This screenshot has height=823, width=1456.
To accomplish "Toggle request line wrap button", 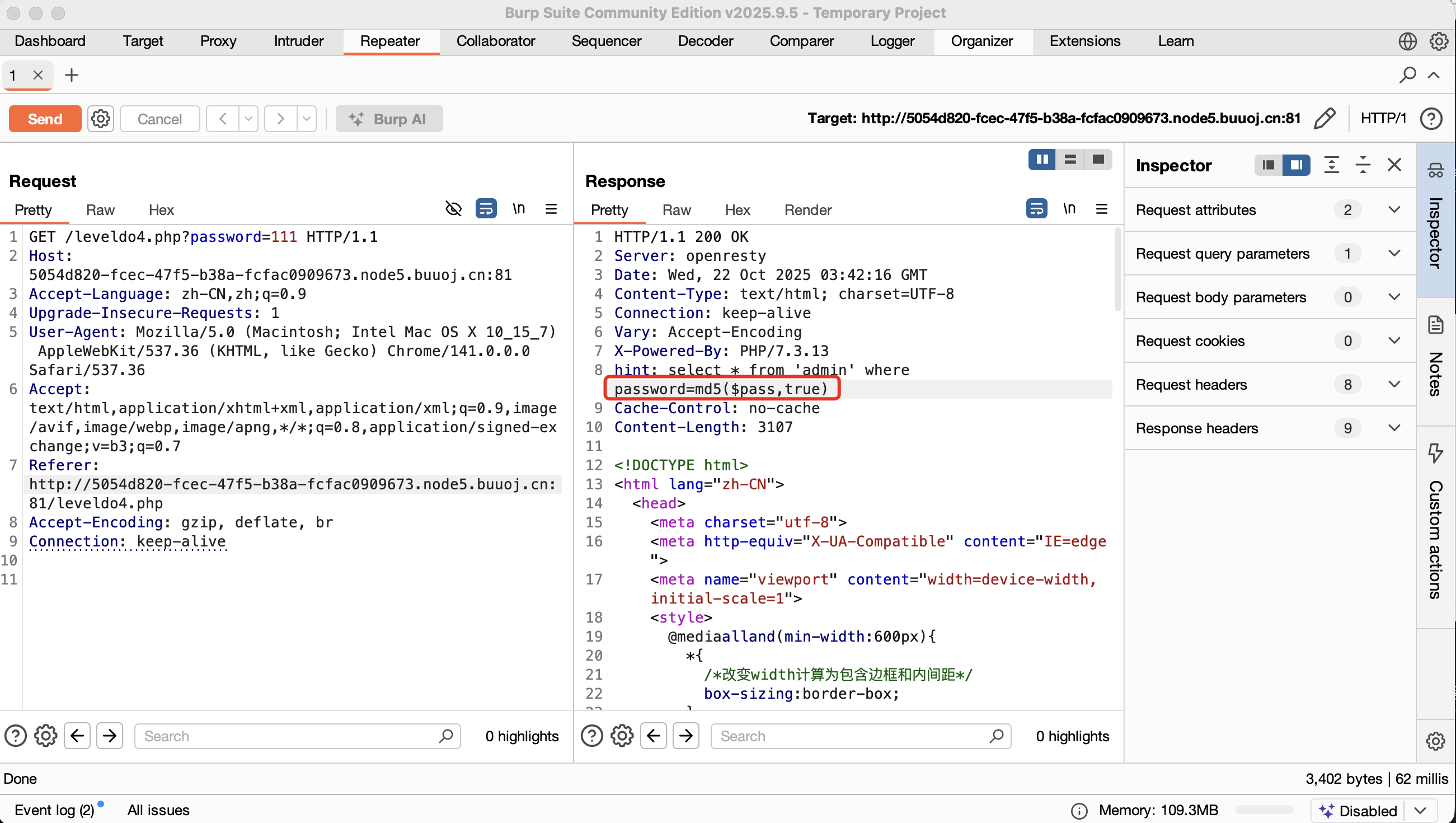I will pos(486,209).
